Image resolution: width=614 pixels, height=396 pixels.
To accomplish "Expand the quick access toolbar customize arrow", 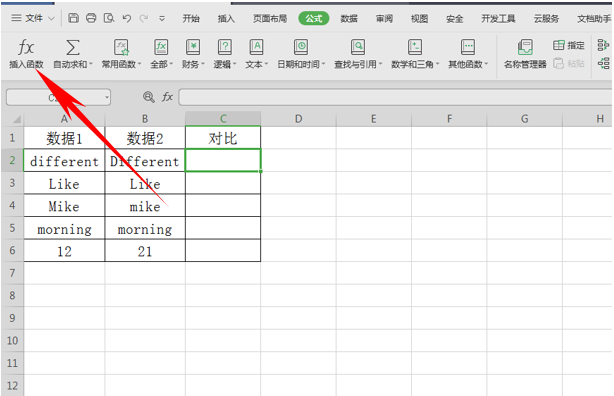I will pyautogui.click(x=162, y=18).
